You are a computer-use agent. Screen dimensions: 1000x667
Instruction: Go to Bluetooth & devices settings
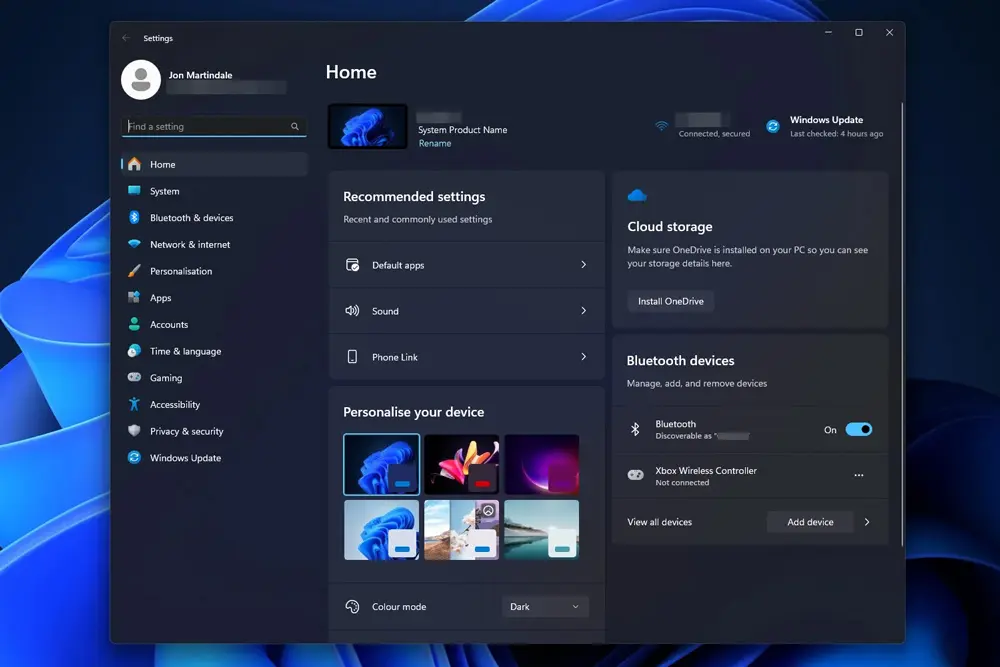click(x=214, y=217)
